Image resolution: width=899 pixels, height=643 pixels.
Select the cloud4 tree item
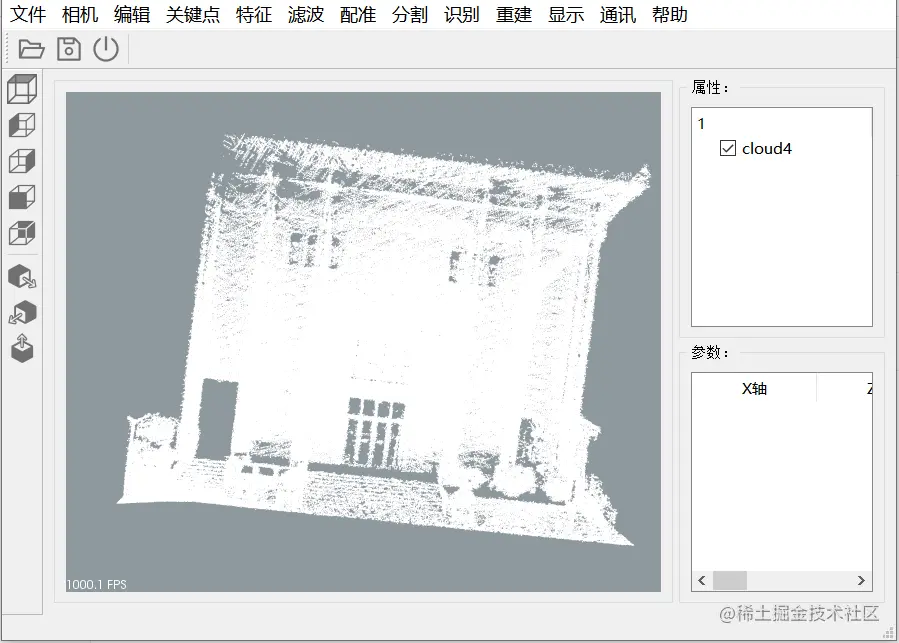[x=767, y=149]
